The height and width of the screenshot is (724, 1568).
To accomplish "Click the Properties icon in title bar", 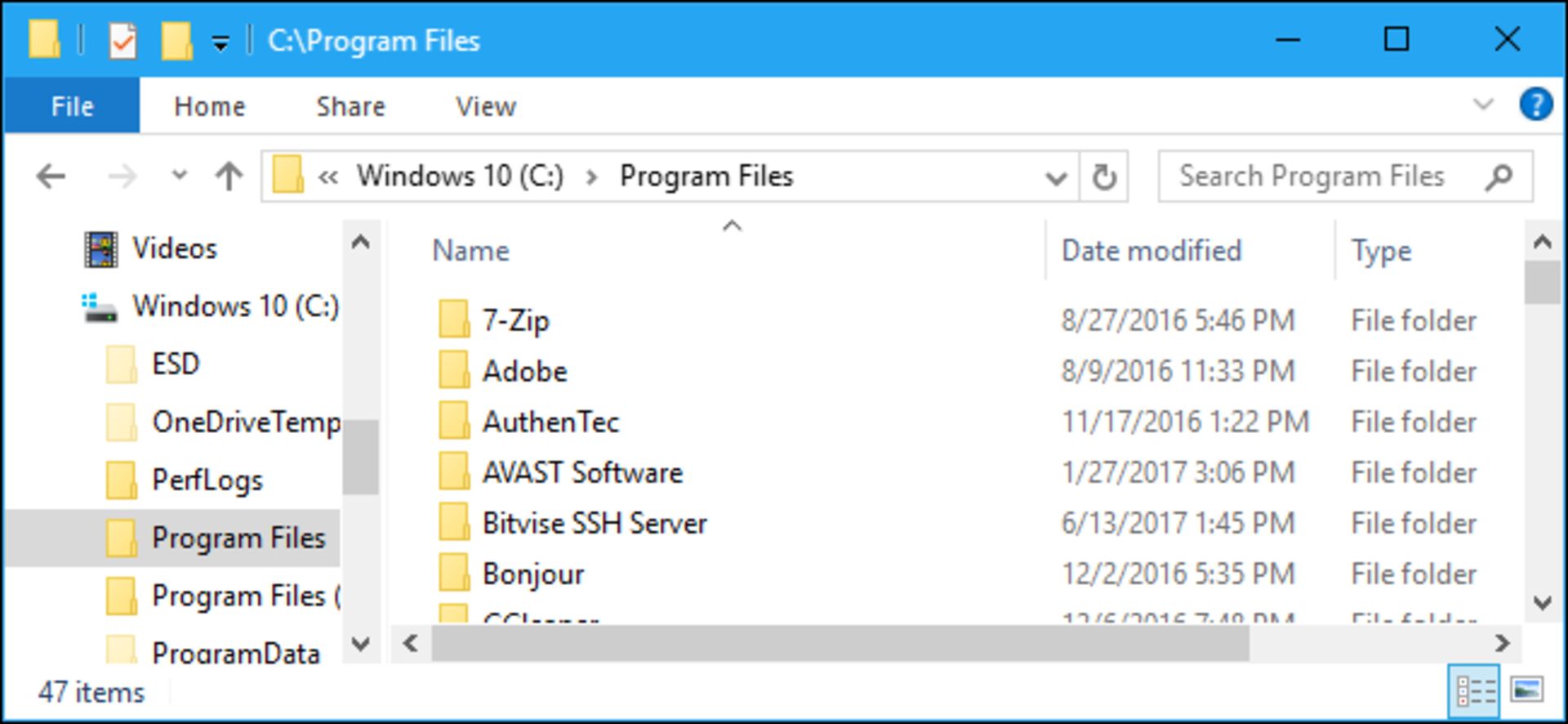I will pyautogui.click(x=122, y=40).
